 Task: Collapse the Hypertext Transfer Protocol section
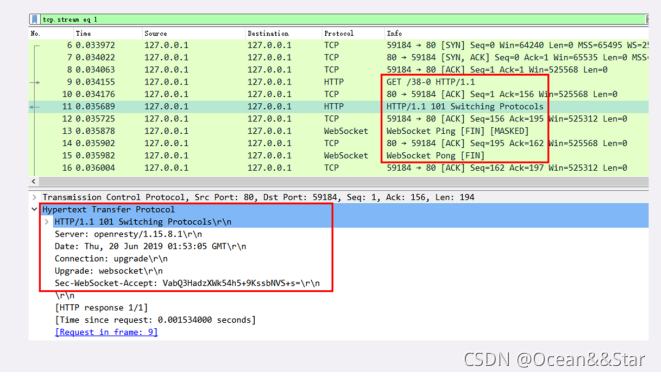[35, 210]
